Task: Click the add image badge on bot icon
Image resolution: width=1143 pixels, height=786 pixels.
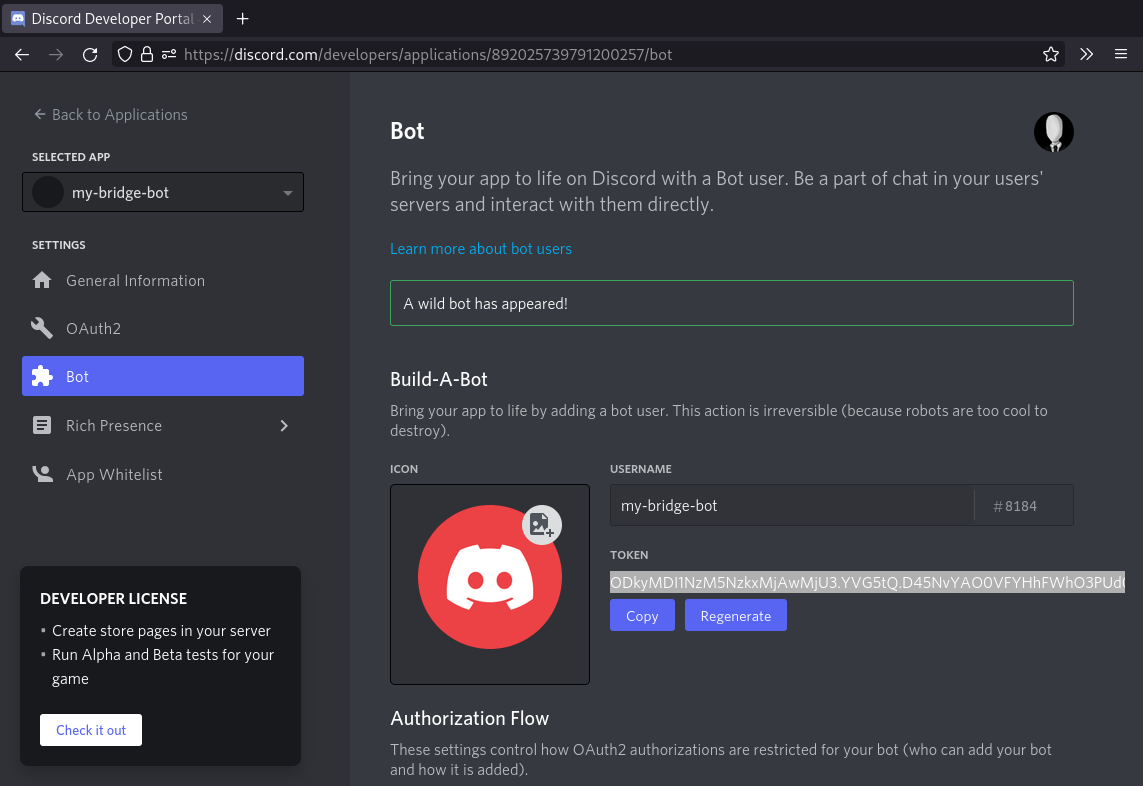Action: (x=542, y=525)
